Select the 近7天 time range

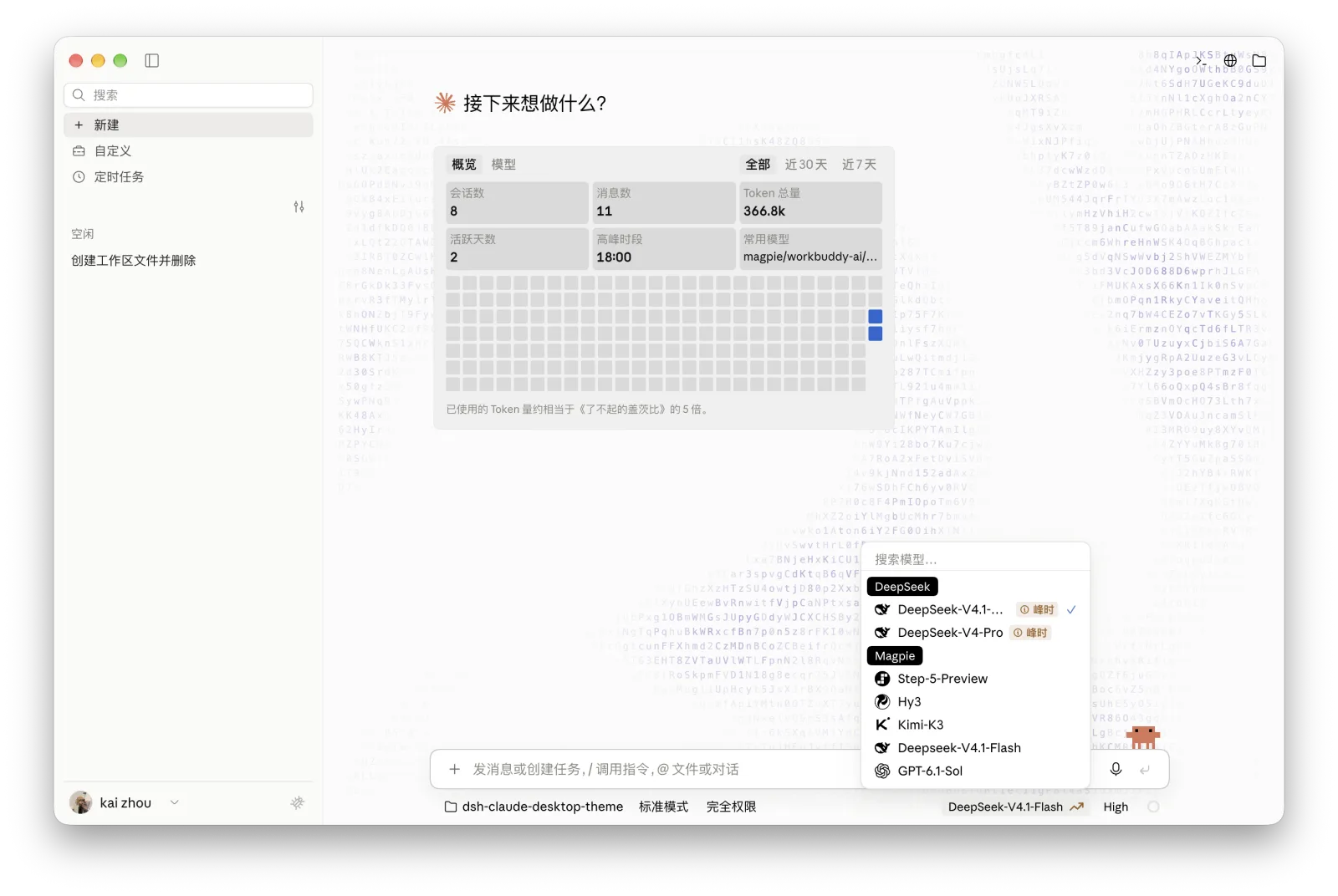[x=859, y=165]
